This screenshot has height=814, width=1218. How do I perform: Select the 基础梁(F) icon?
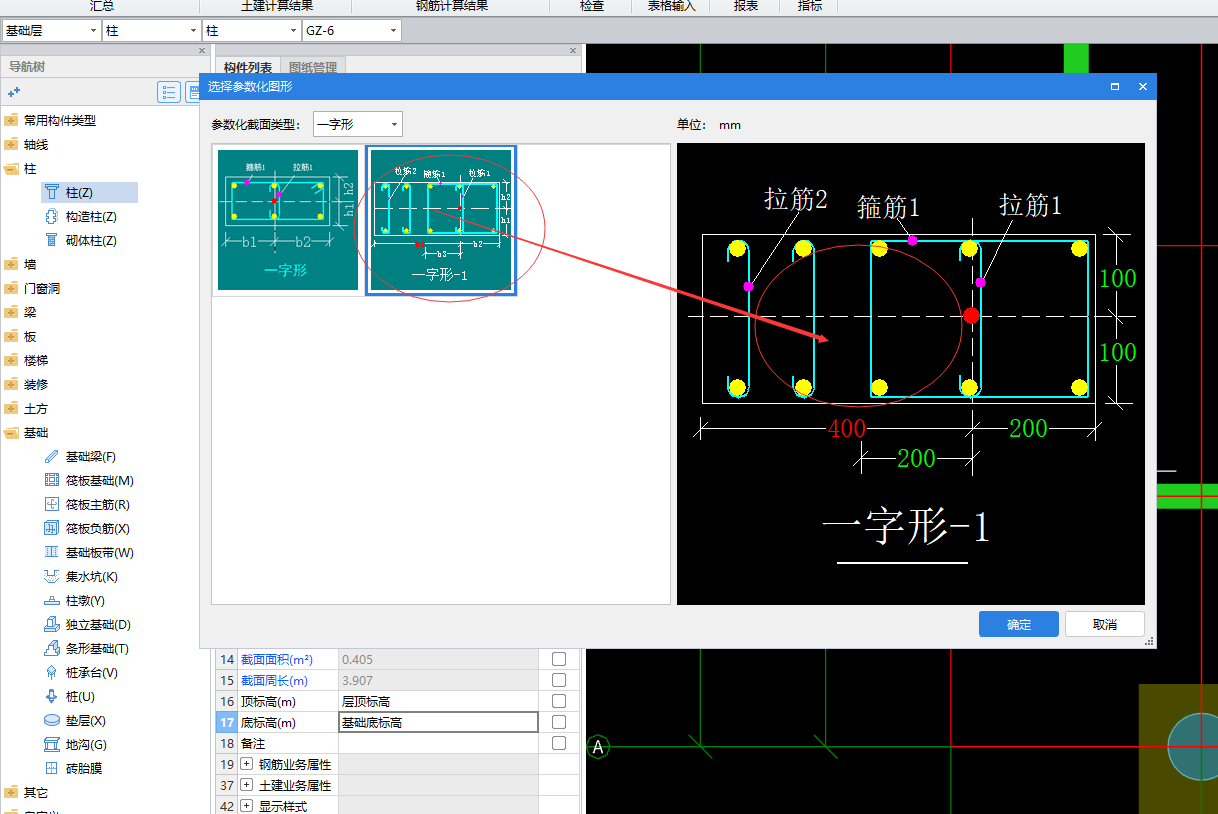pos(52,457)
